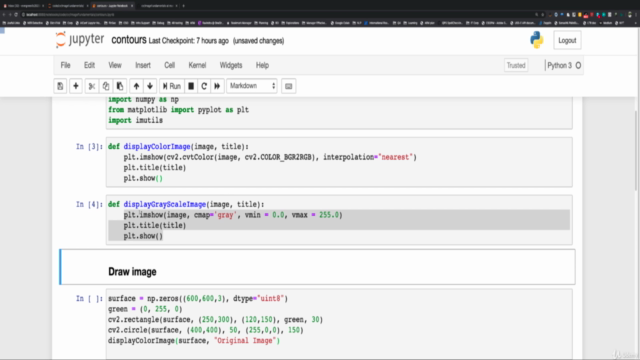Click the surface np.zeros code line

[198, 299]
